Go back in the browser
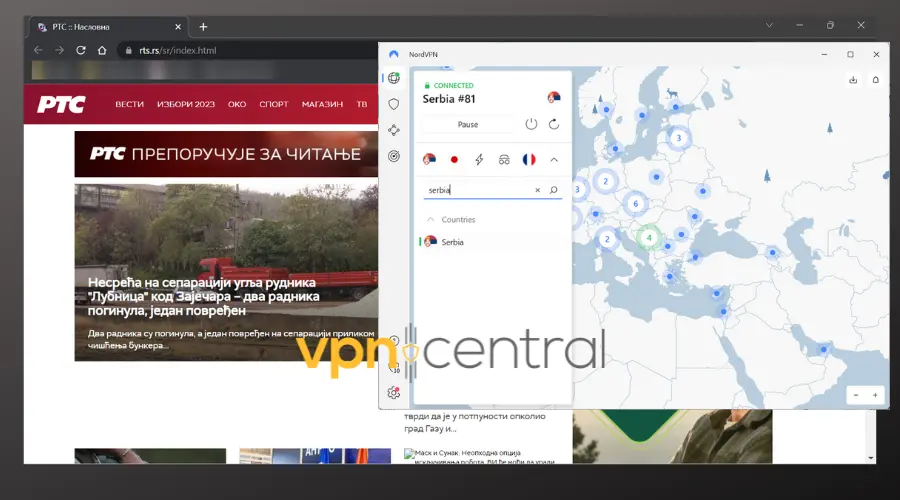 38,51
